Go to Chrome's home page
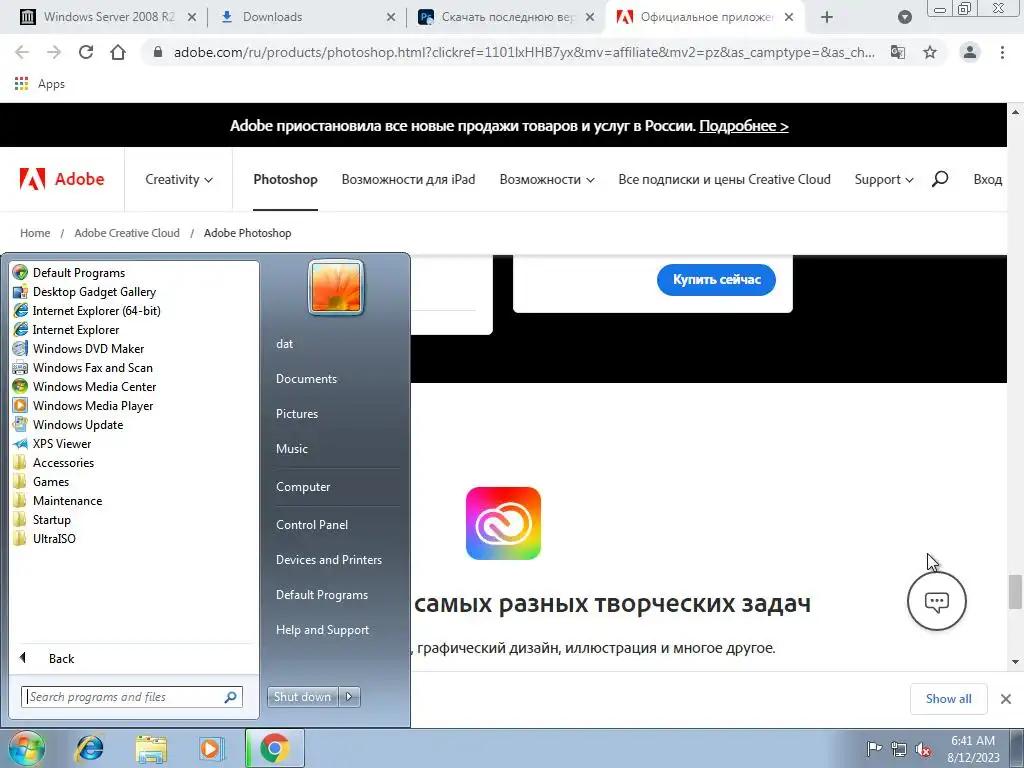This screenshot has height=768, width=1024. tap(118, 52)
